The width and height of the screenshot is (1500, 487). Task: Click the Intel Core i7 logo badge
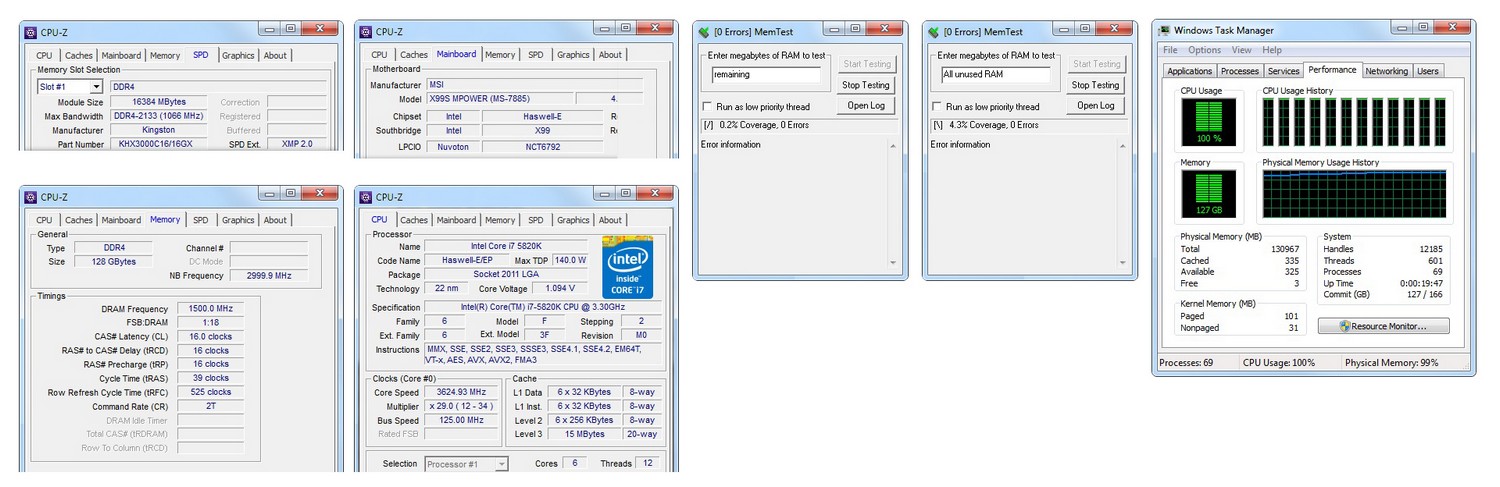pos(626,266)
